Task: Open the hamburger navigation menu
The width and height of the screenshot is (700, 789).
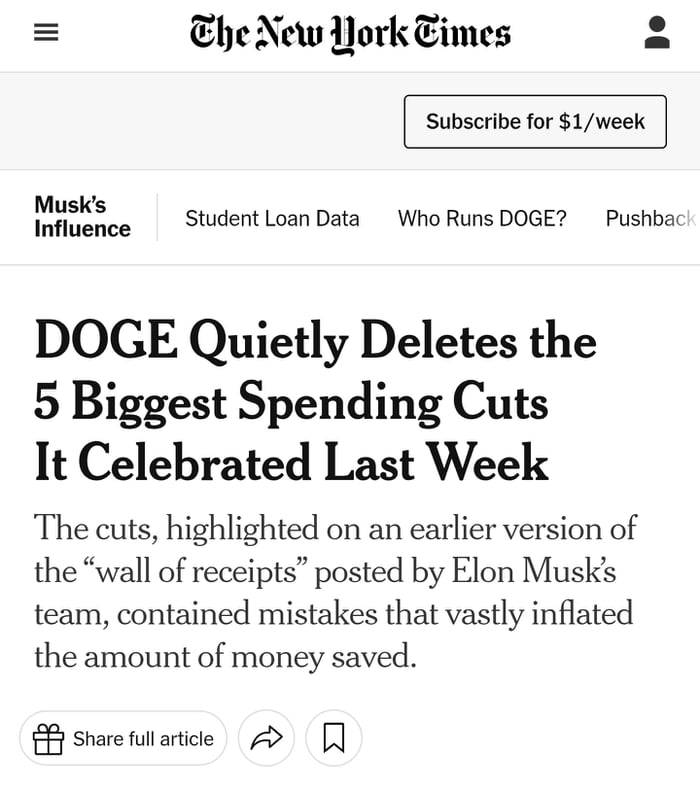Action: coord(46,33)
